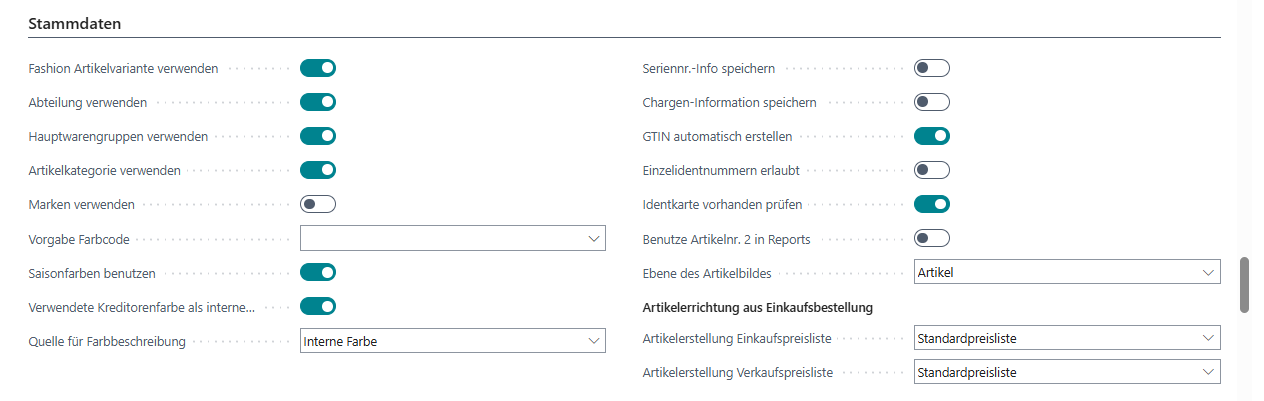Turn off Identkarte vorhanden prüfen
1264x401 pixels.
pos(931,204)
